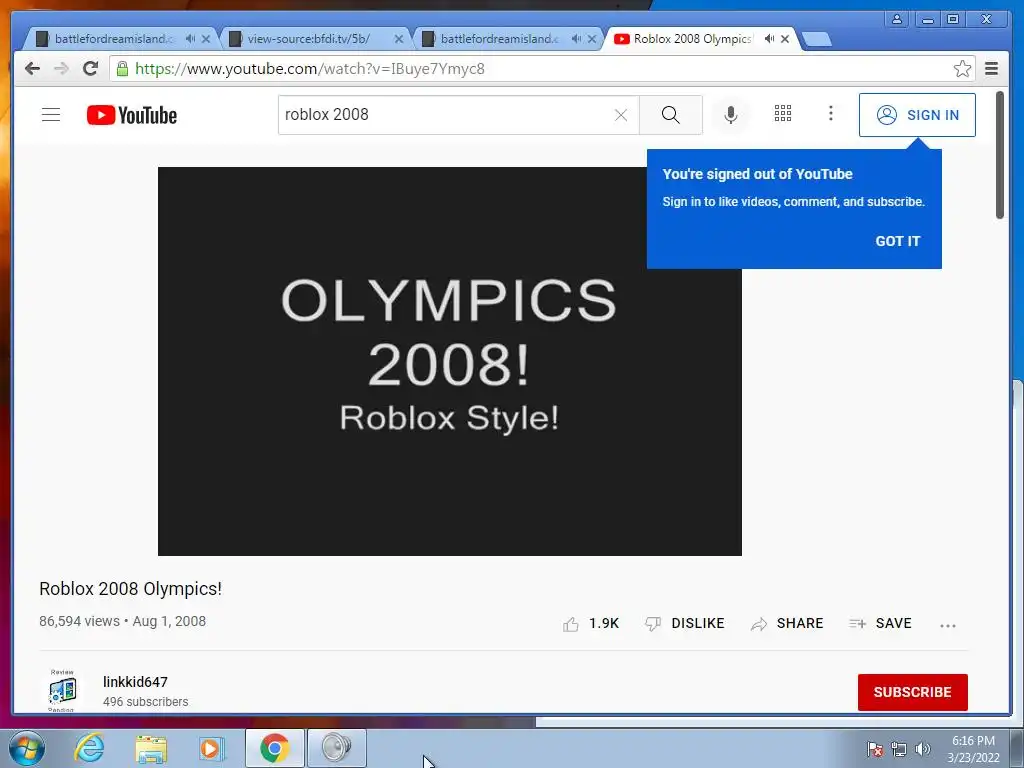Click the SIGN IN button
The height and width of the screenshot is (768, 1024).
coord(917,115)
